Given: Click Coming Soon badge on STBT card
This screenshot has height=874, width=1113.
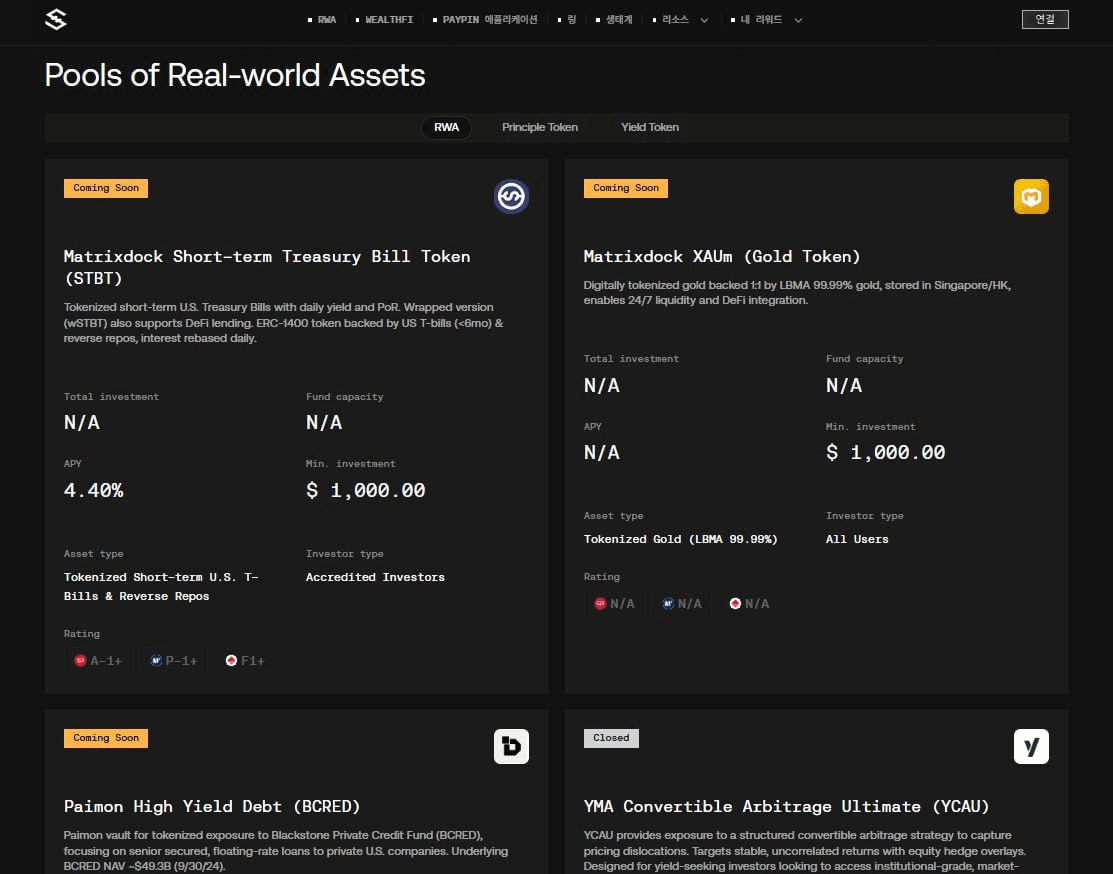Looking at the screenshot, I should (x=106, y=188).
